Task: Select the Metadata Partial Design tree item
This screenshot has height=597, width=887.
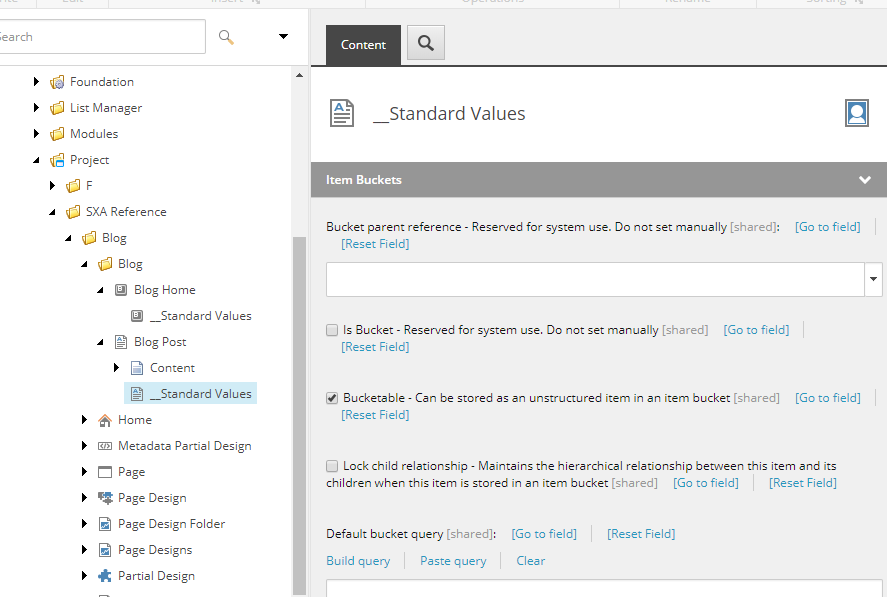Action: pos(184,446)
